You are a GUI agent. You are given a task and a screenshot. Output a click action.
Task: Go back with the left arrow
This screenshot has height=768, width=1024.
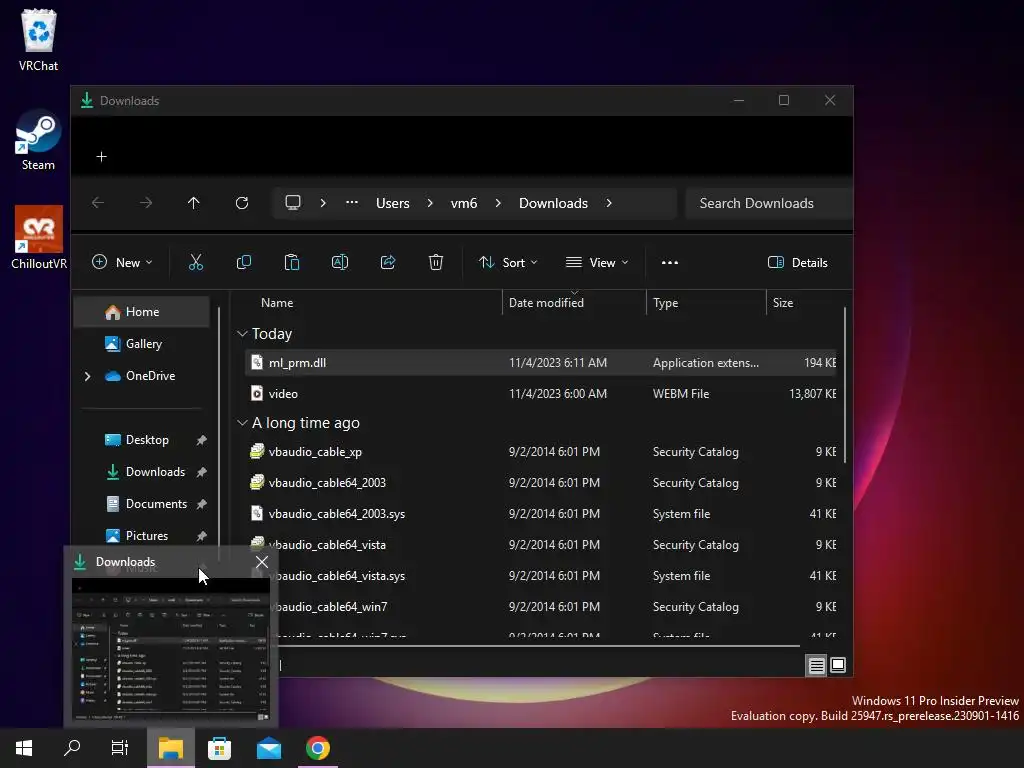[98, 203]
